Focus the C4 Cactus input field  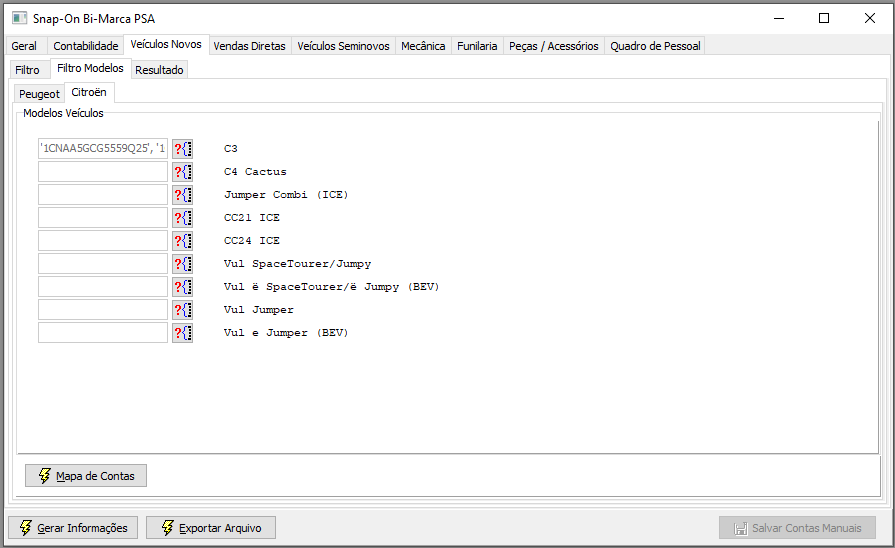[x=103, y=172]
